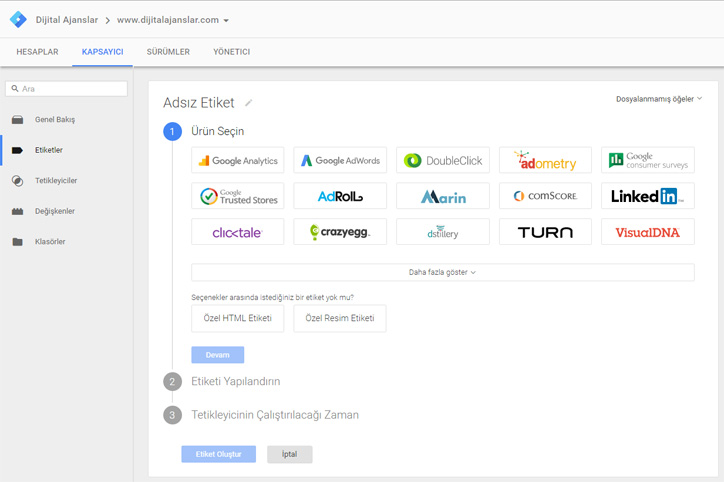Switch to the YÖNETİCİ tab

tap(231, 52)
